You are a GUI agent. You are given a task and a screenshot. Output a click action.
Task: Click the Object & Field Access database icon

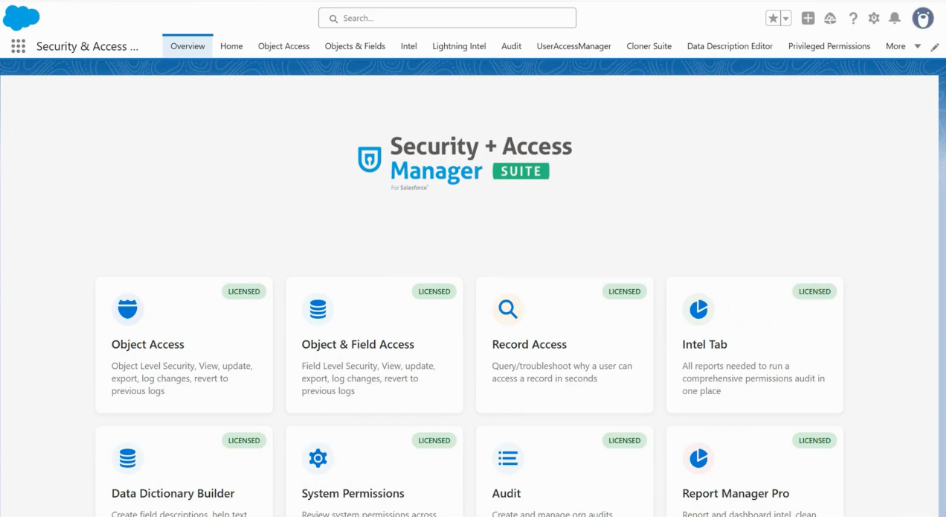(317, 309)
